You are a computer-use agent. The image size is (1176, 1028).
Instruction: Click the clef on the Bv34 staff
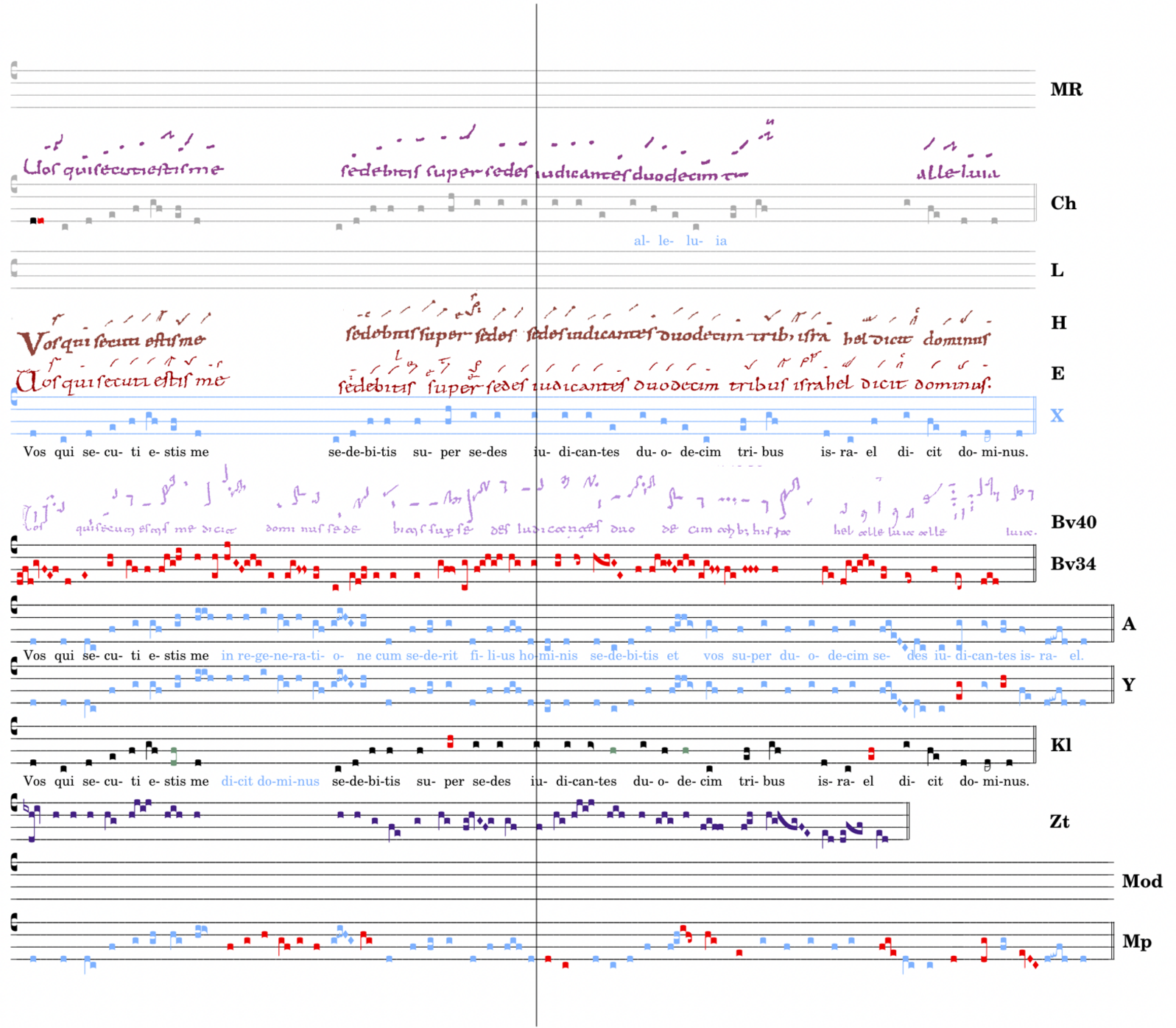tap(14, 546)
